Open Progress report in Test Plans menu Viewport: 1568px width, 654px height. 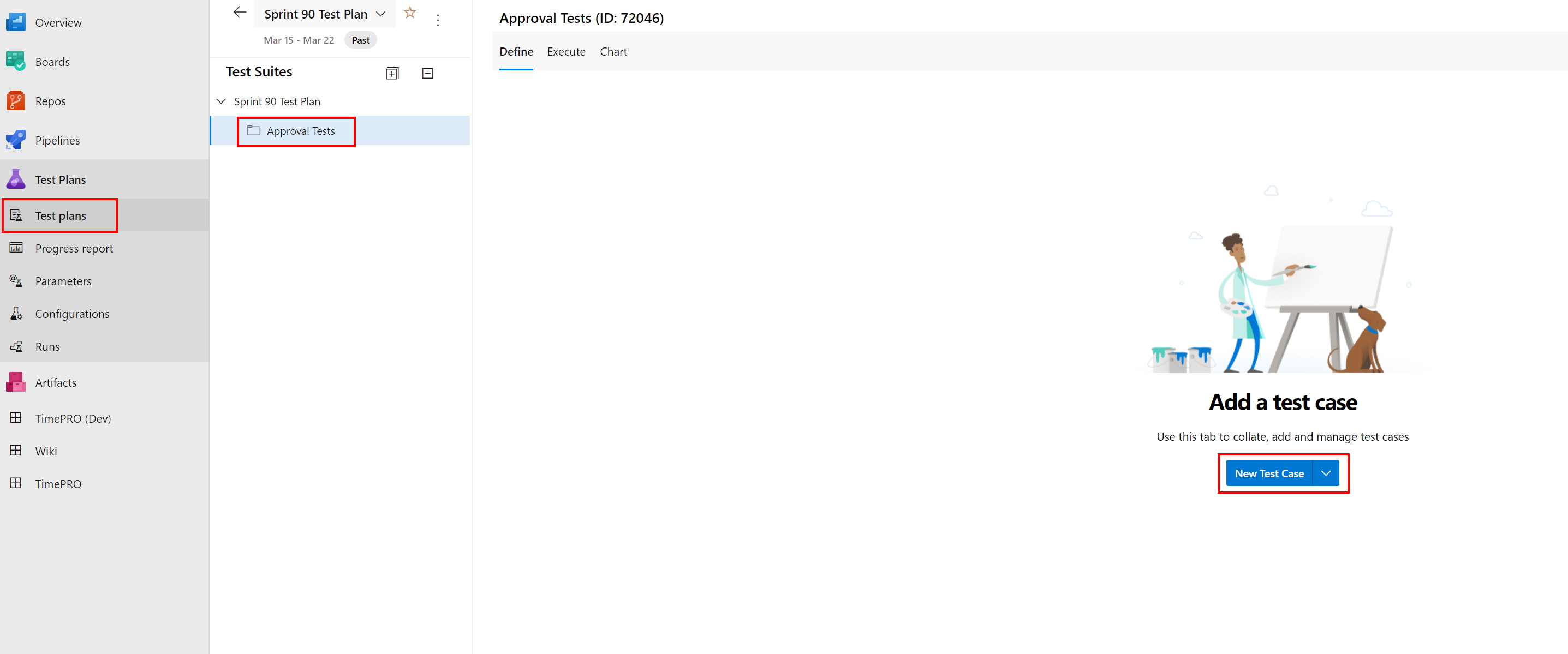74,248
